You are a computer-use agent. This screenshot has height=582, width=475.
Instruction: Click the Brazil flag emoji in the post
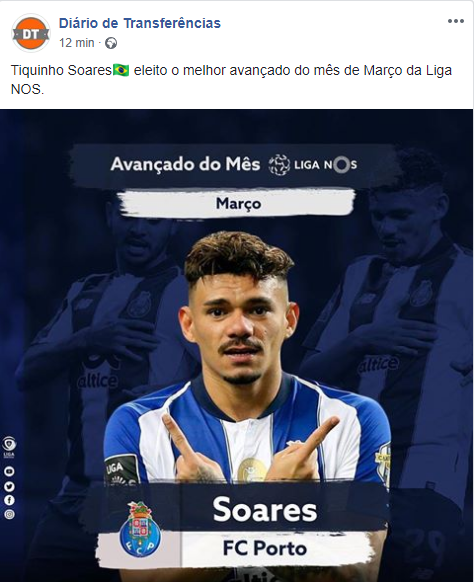(x=121, y=71)
